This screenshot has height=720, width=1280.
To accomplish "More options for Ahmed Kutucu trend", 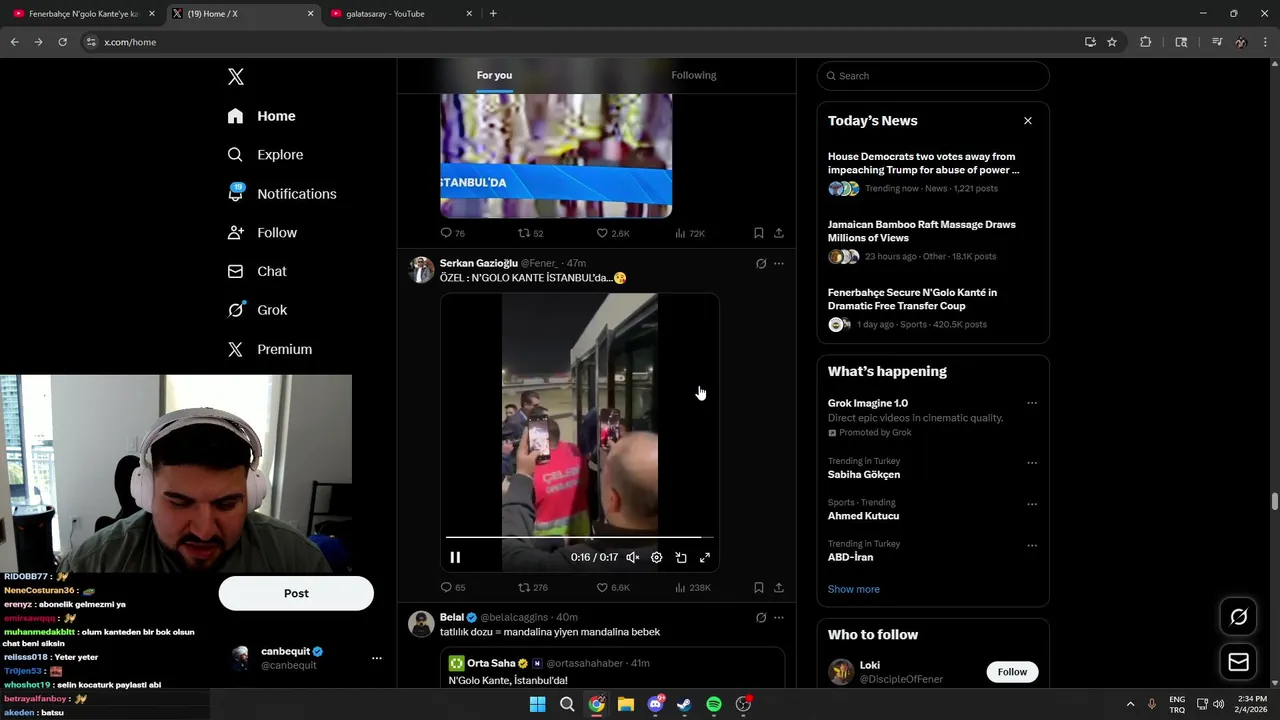I will point(1032,504).
